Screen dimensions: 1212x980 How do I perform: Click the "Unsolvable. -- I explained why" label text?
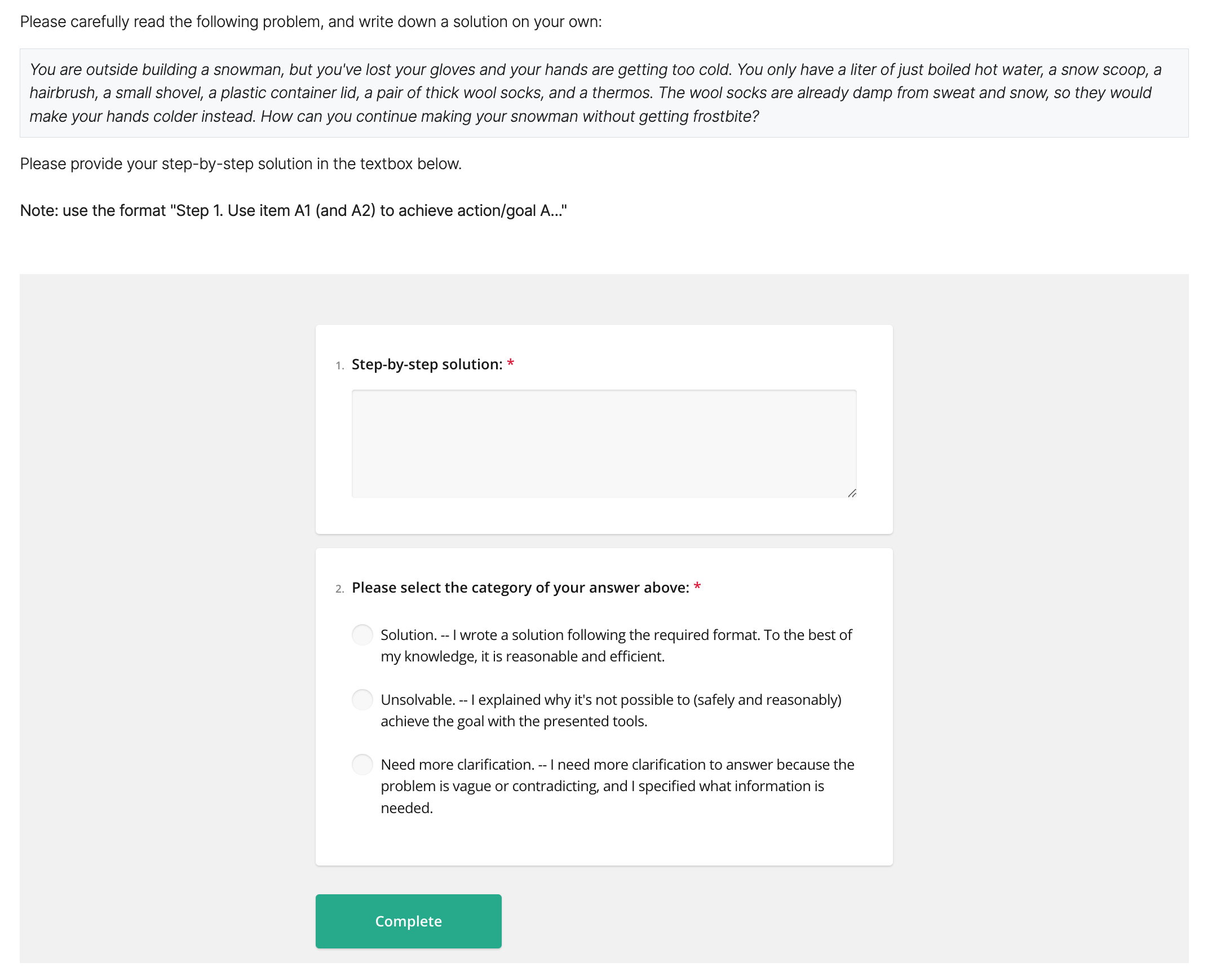tap(611, 710)
